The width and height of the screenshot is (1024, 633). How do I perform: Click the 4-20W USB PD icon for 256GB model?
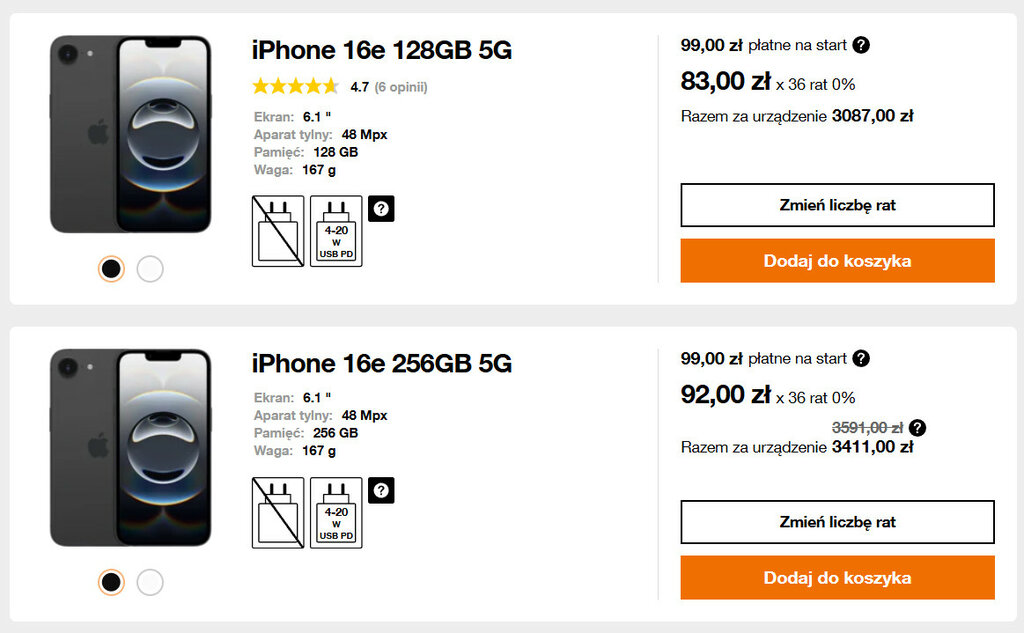[x=336, y=513]
